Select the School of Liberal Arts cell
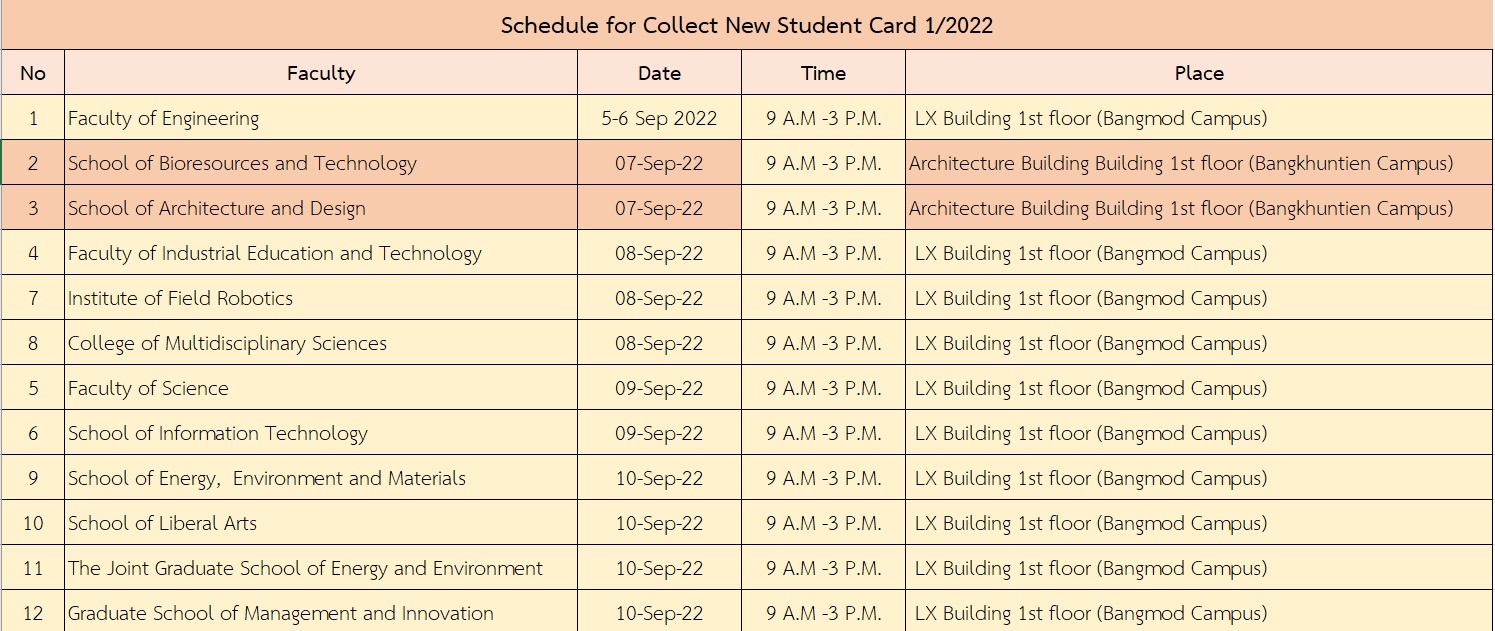 162,523
